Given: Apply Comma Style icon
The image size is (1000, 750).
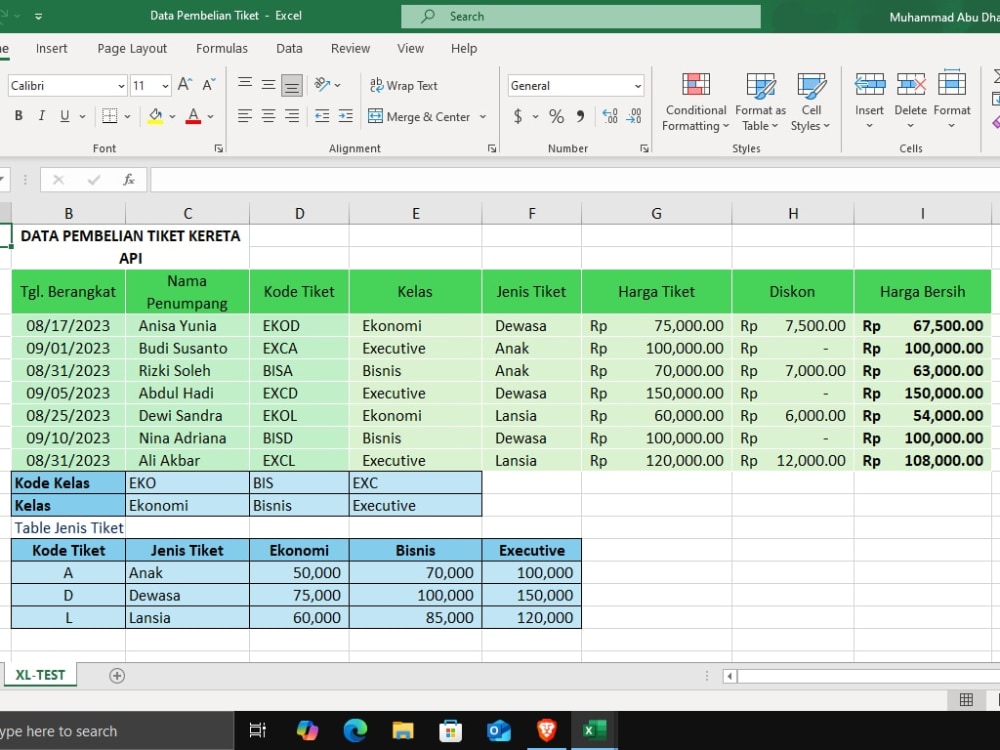Looking at the screenshot, I should [x=580, y=116].
